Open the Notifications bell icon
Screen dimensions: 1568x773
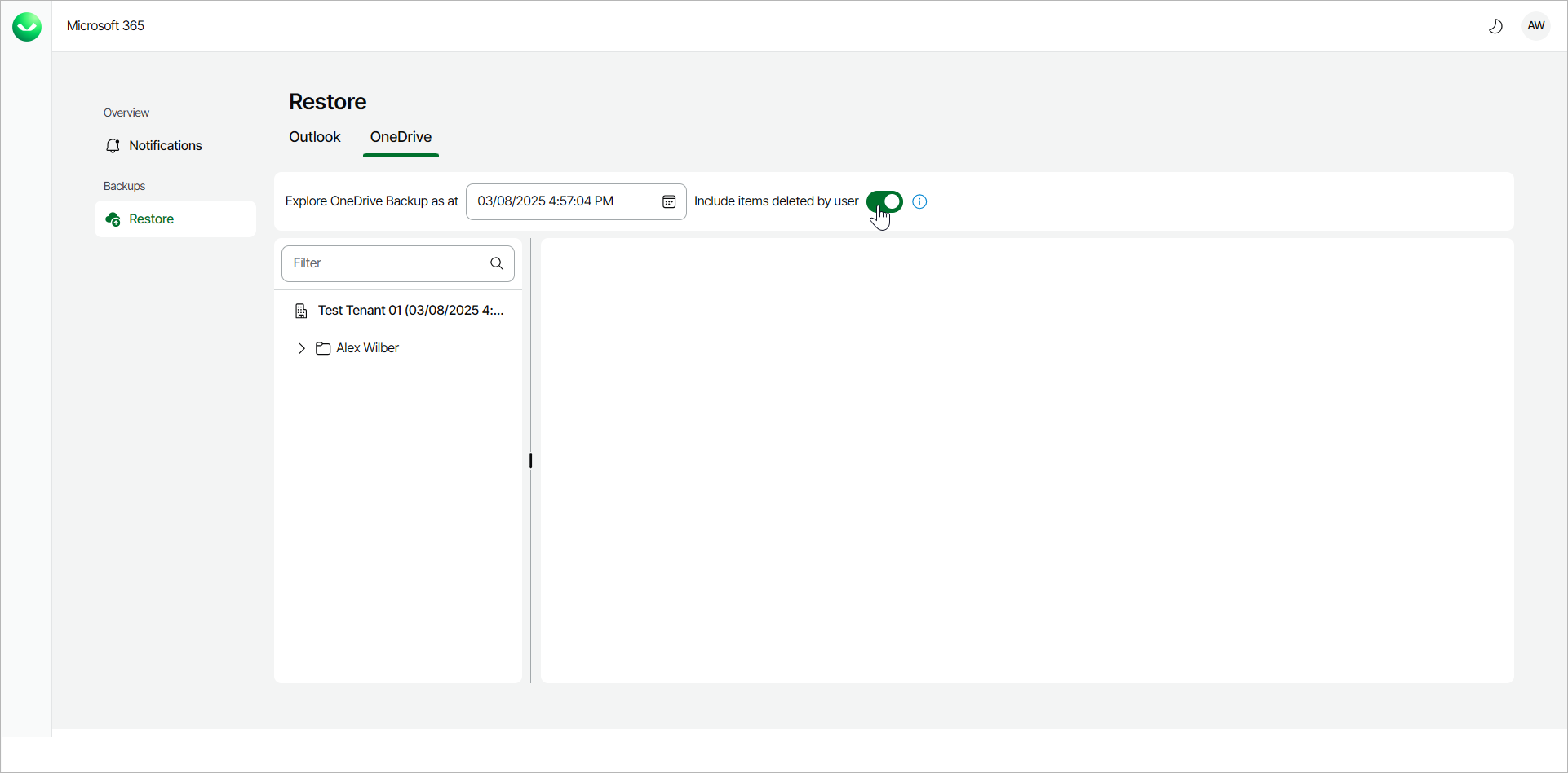point(113,145)
